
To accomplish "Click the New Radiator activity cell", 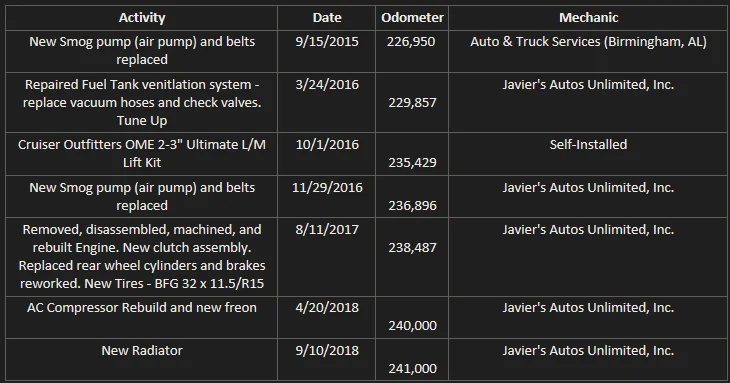I will click(142, 350).
